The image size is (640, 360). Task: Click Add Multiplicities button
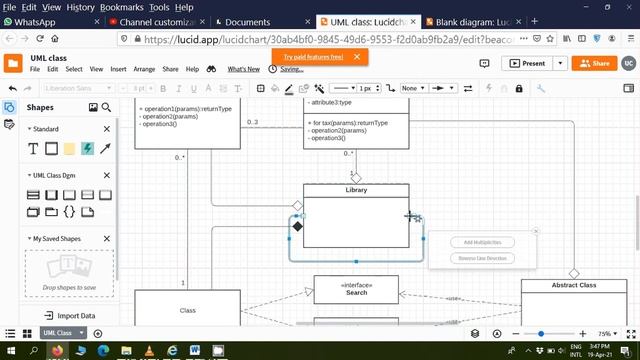point(482,242)
